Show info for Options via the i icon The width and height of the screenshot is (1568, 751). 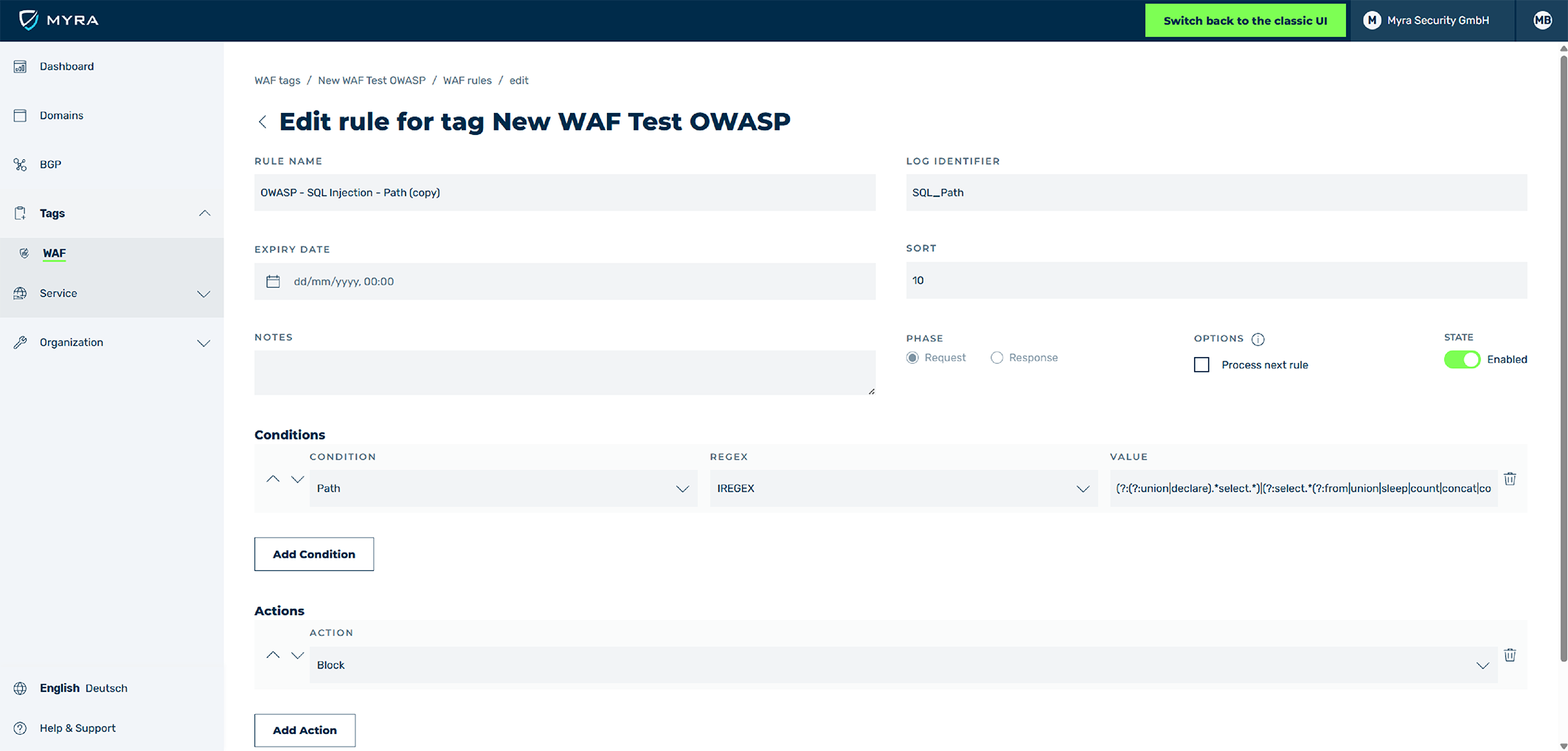1258,339
